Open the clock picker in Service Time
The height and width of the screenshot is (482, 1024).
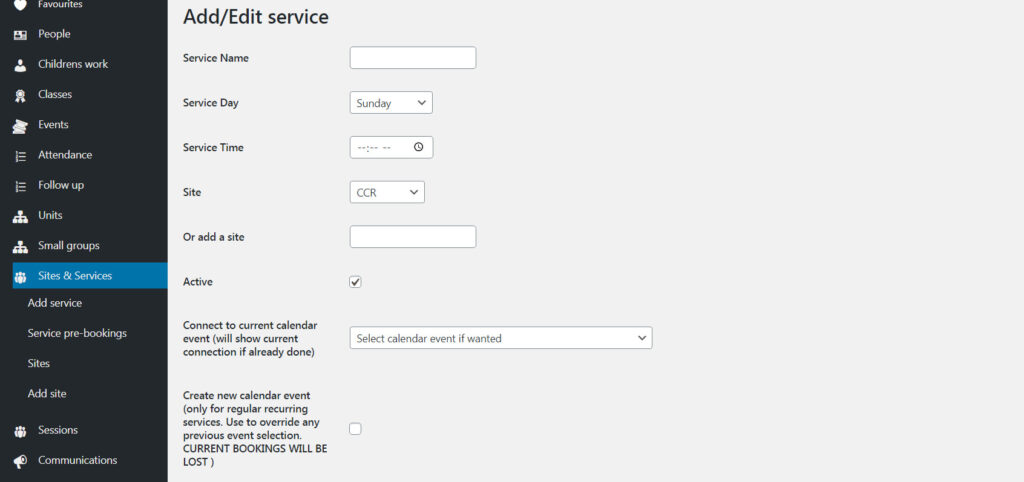tap(418, 147)
